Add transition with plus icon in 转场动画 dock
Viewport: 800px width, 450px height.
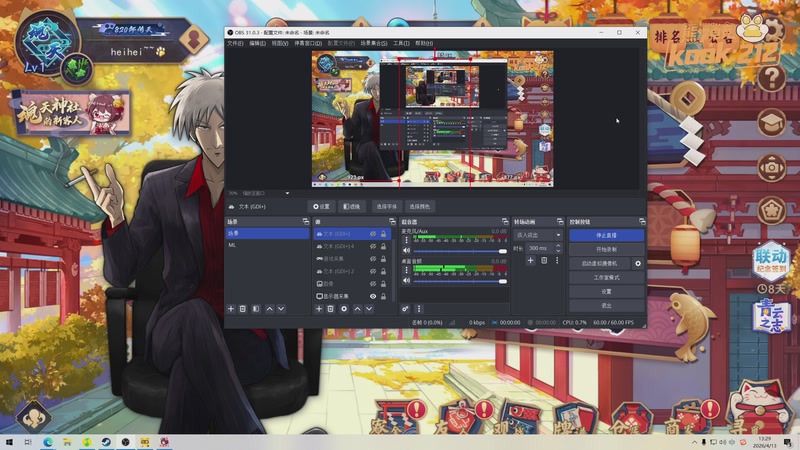coord(531,260)
